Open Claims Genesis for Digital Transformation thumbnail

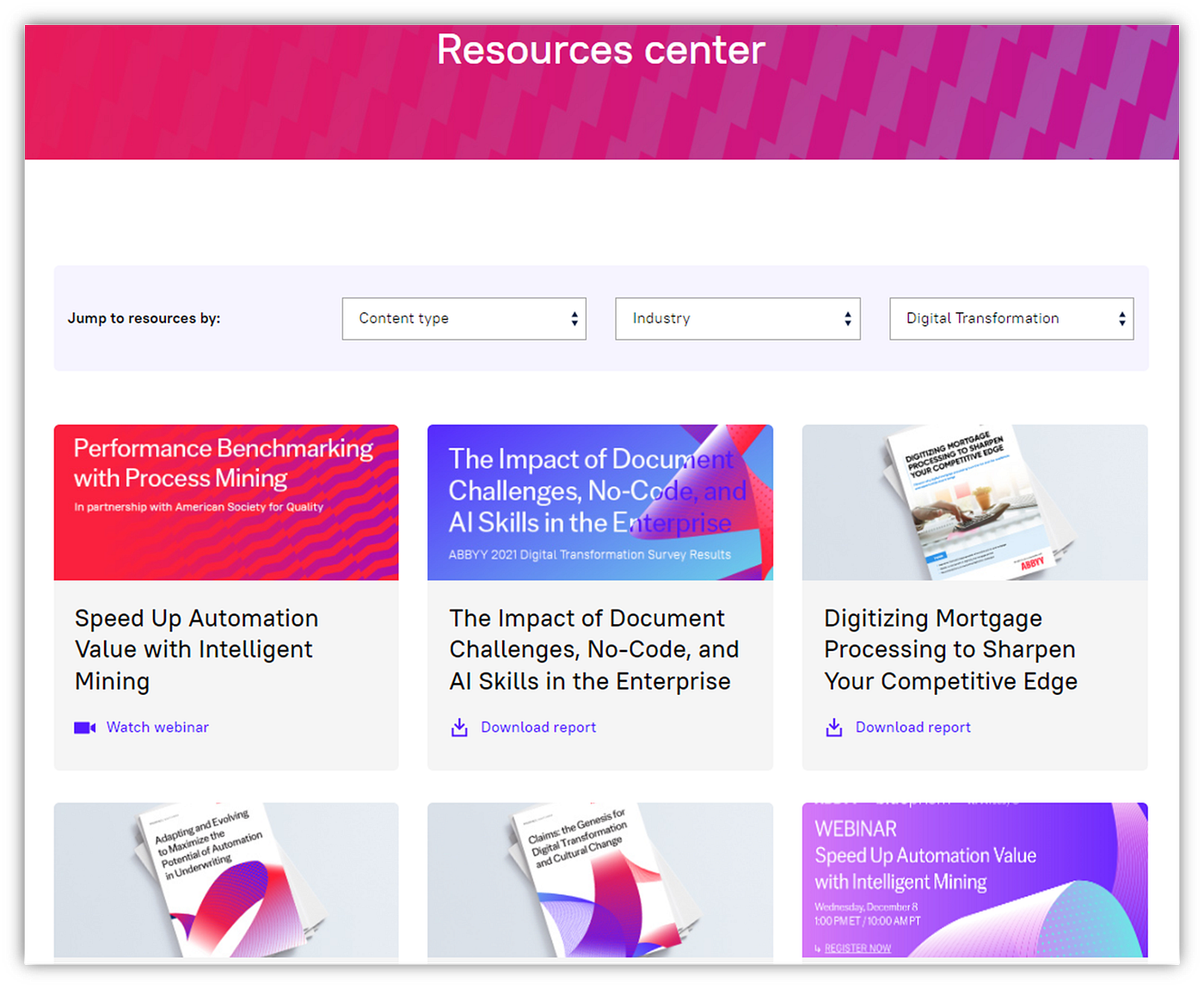point(600,880)
